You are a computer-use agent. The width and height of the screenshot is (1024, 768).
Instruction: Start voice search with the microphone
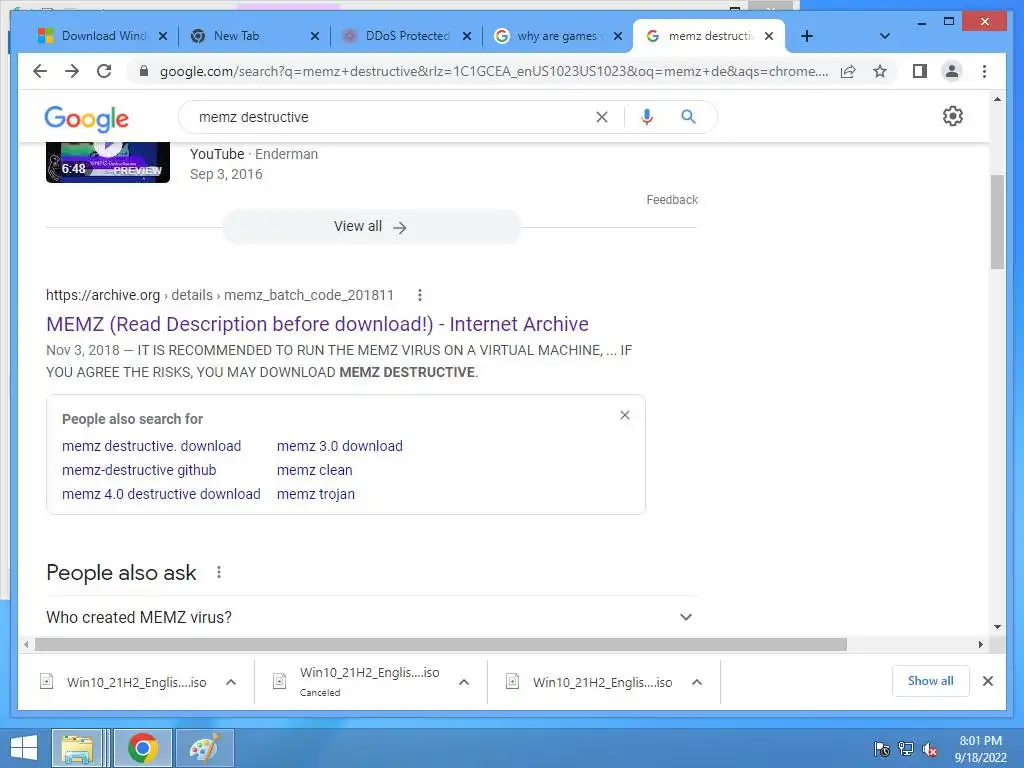pos(647,117)
